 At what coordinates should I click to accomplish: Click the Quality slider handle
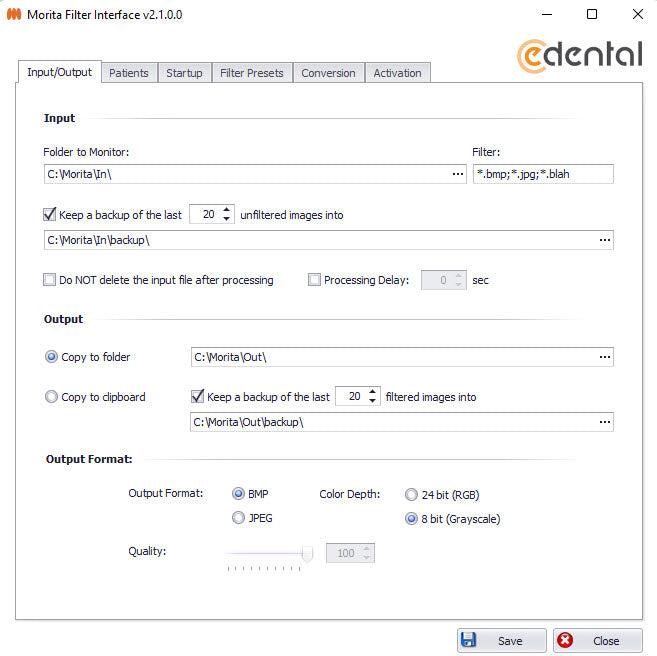pyautogui.click(x=307, y=553)
